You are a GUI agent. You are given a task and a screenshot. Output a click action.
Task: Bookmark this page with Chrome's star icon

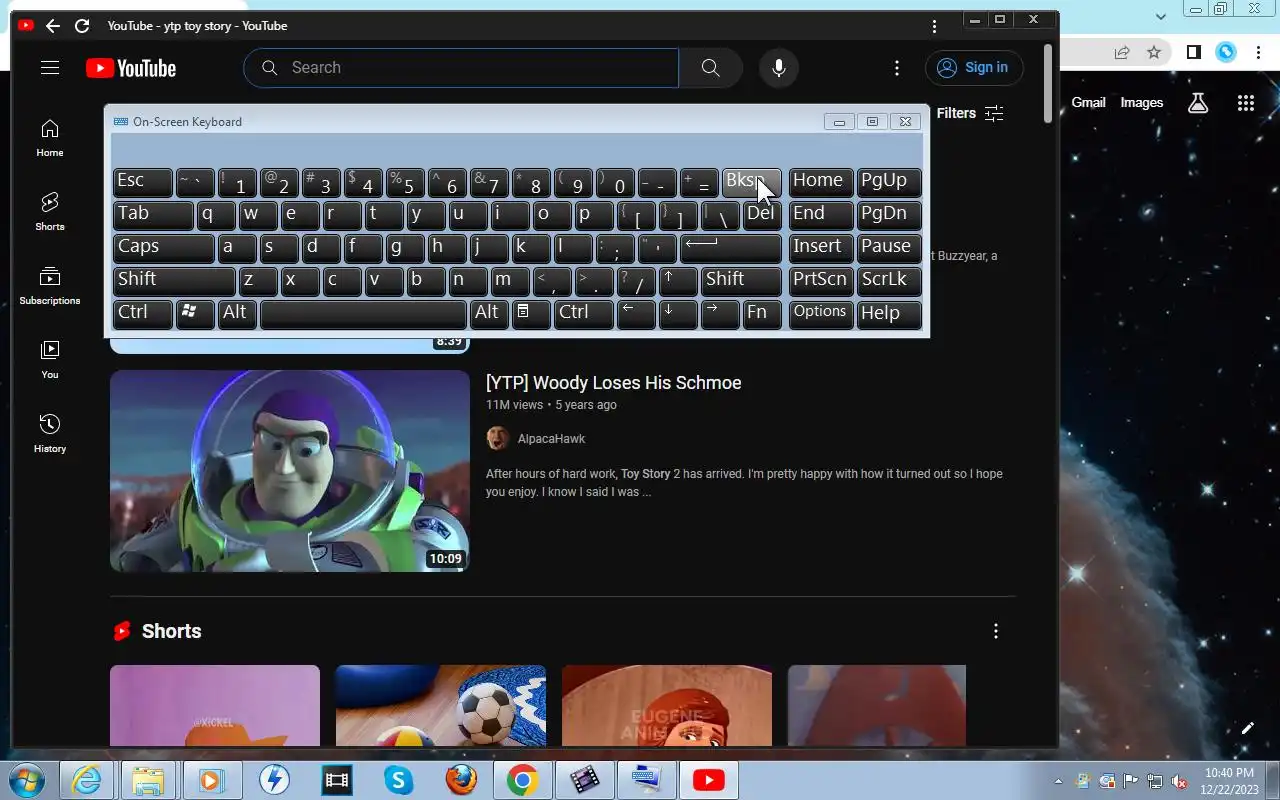point(1154,52)
